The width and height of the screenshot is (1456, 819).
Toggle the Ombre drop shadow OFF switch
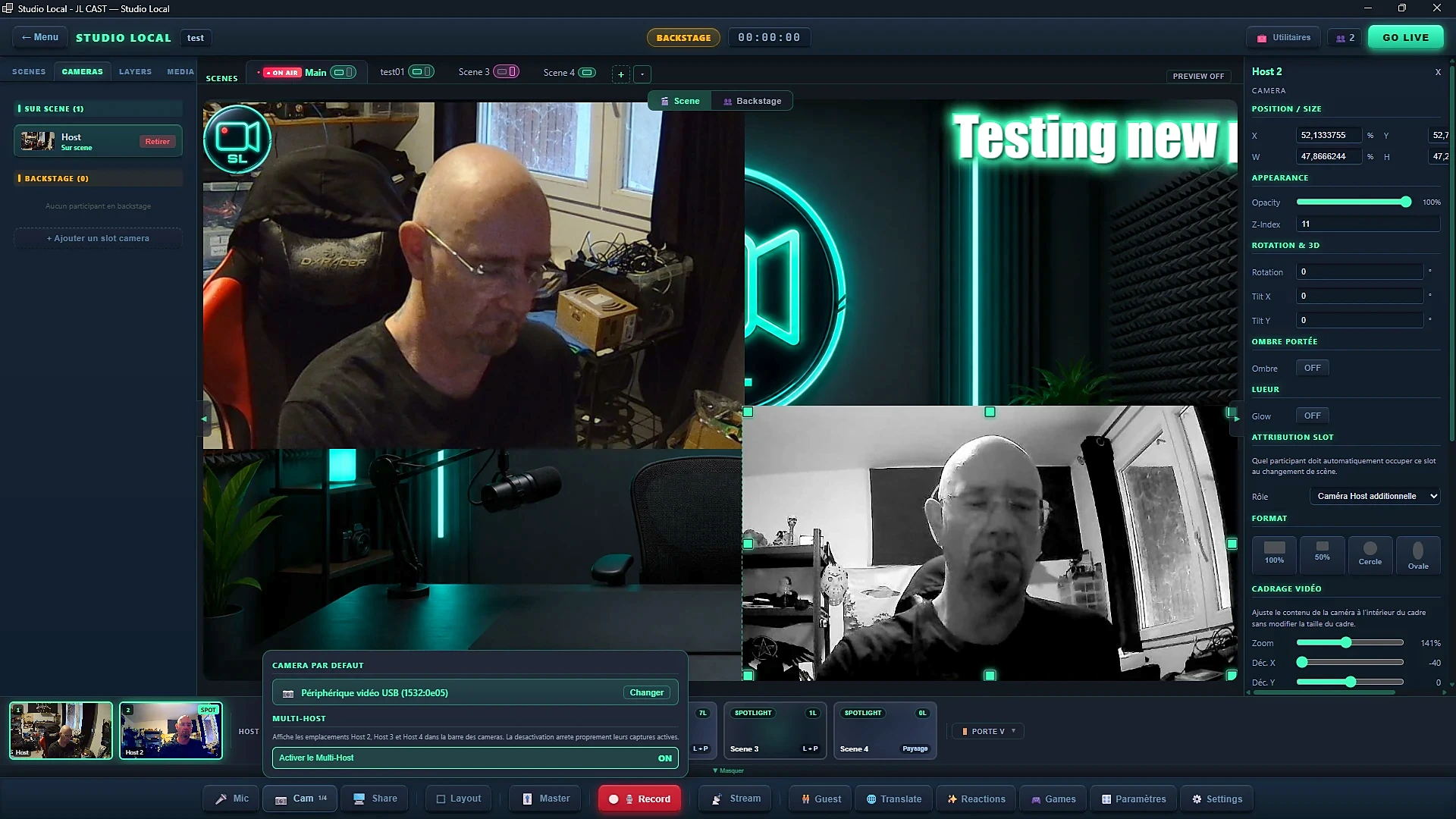(x=1312, y=368)
